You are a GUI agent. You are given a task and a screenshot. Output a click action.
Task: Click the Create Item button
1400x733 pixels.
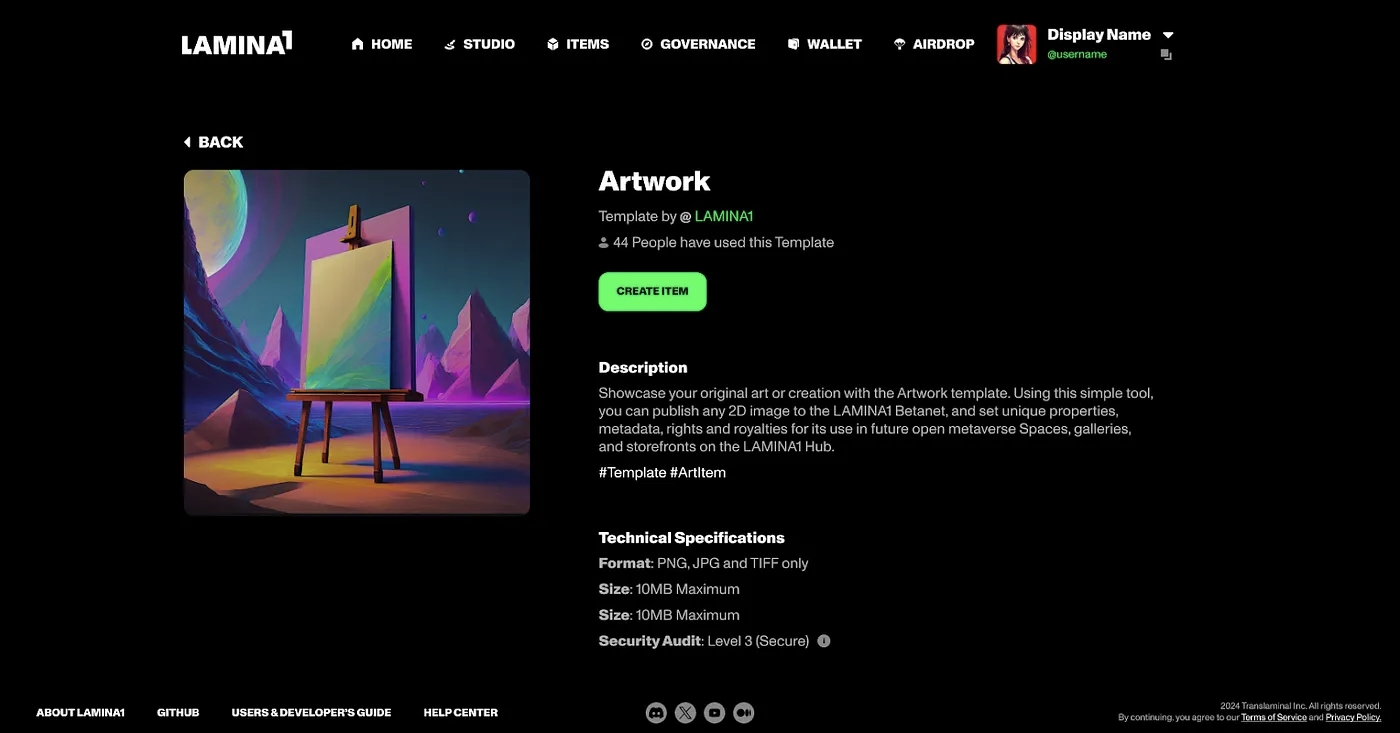click(x=652, y=291)
